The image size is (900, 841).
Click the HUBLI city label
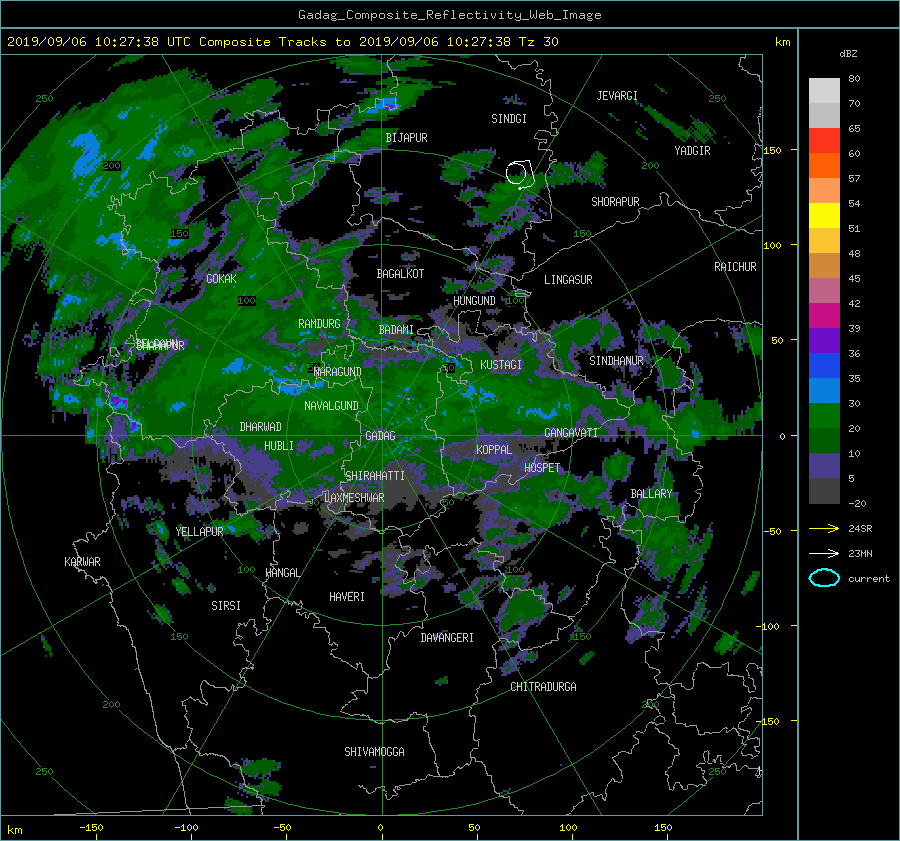279,446
